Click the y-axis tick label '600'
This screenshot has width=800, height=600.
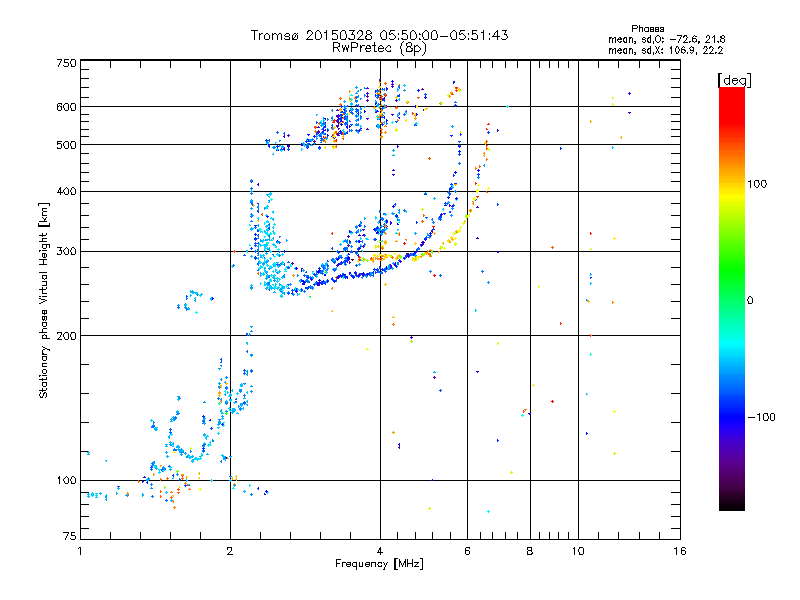click(x=66, y=107)
